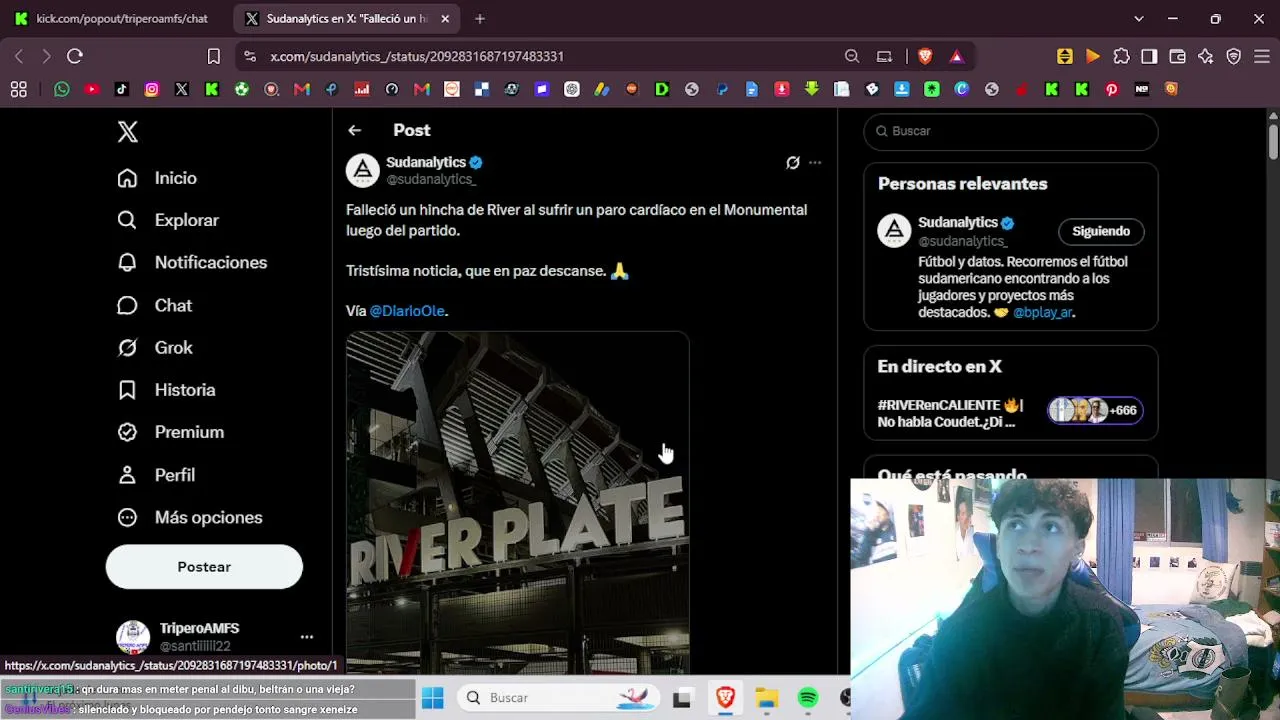Click the Grok icon on the post

click(x=793, y=162)
